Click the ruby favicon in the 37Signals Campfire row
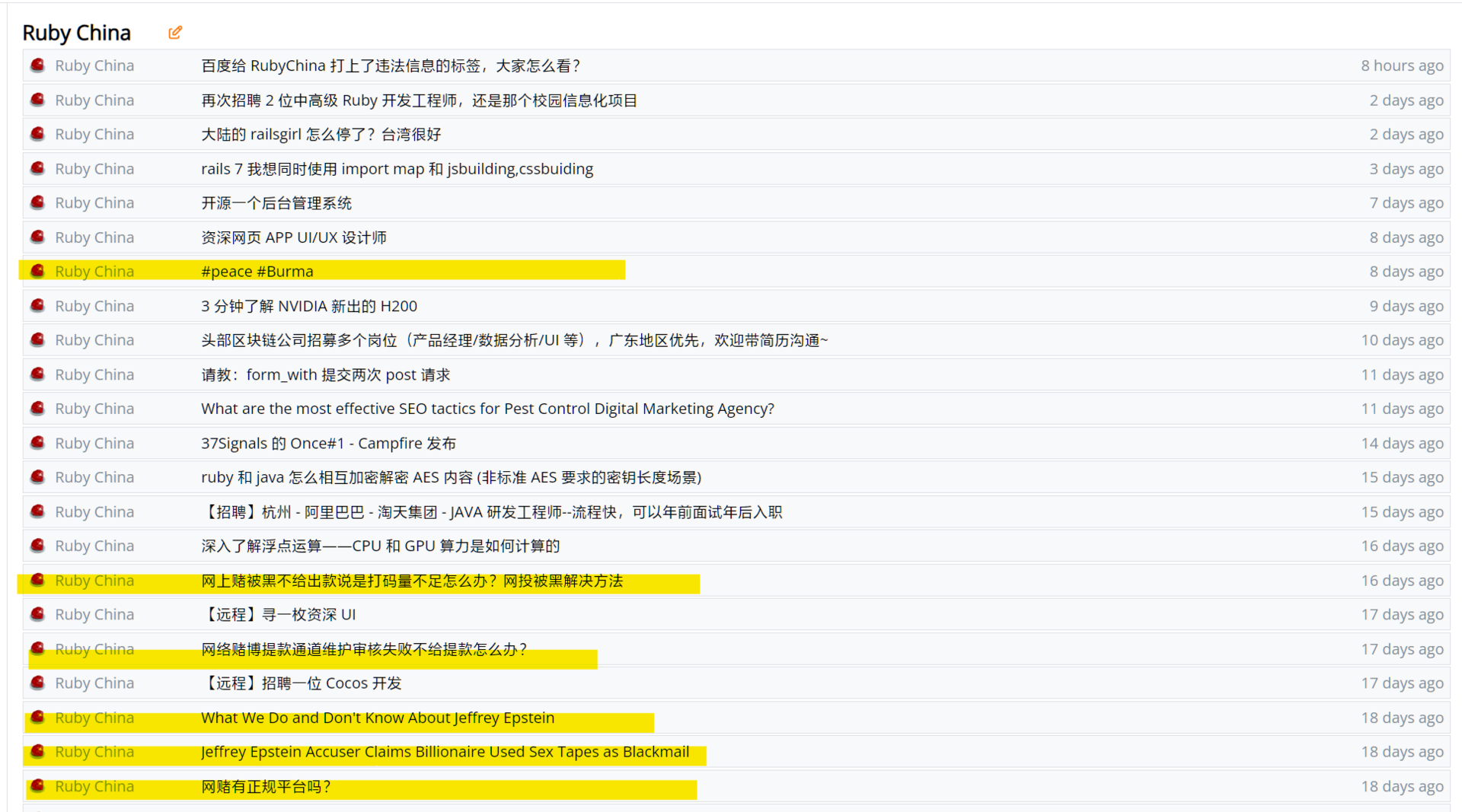 37,442
